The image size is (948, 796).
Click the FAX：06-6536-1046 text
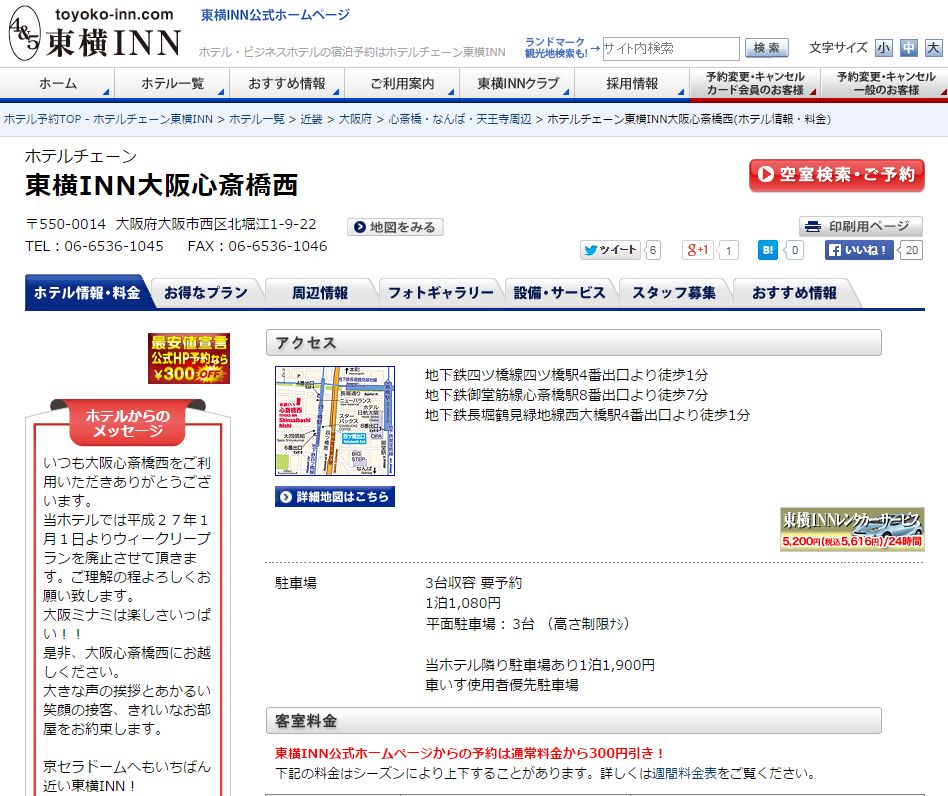[x=258, y=246]
